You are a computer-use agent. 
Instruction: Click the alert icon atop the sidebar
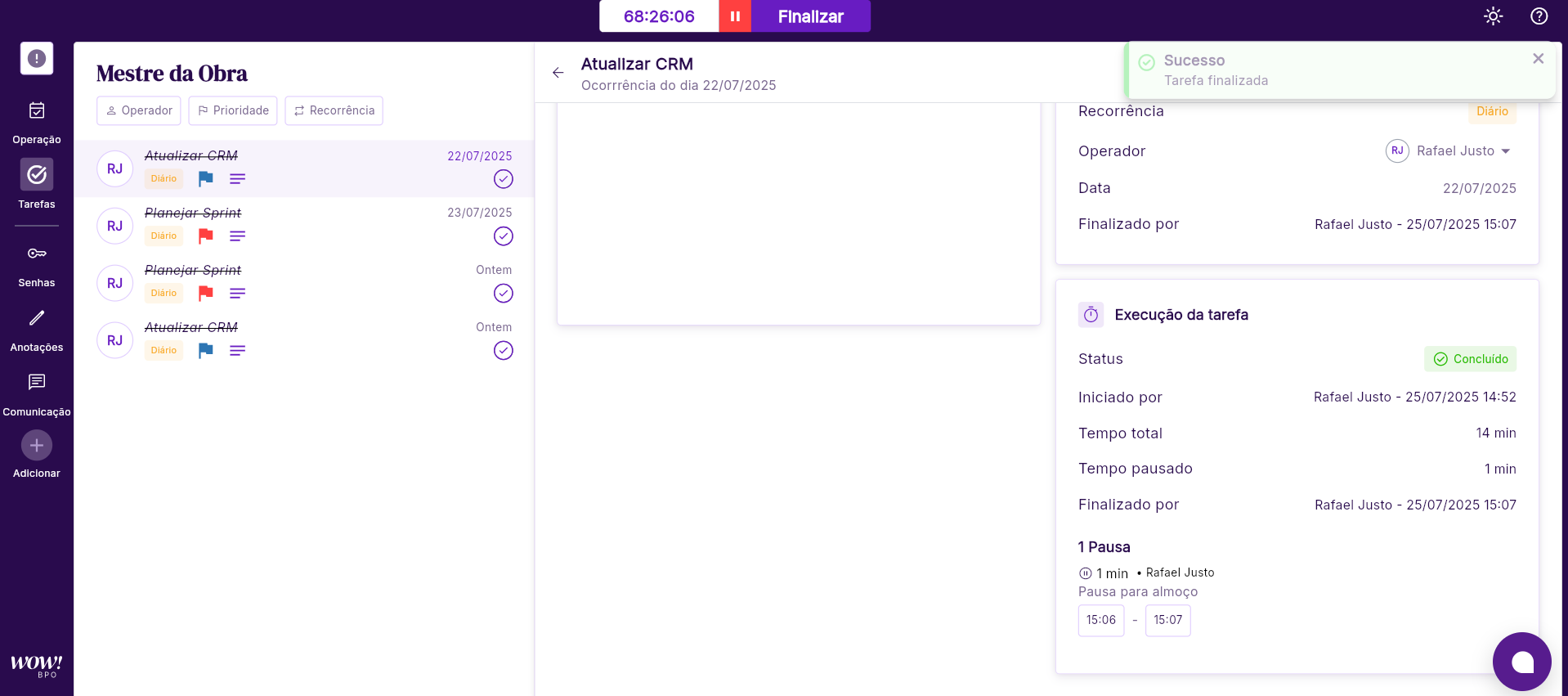pos(37,59)
